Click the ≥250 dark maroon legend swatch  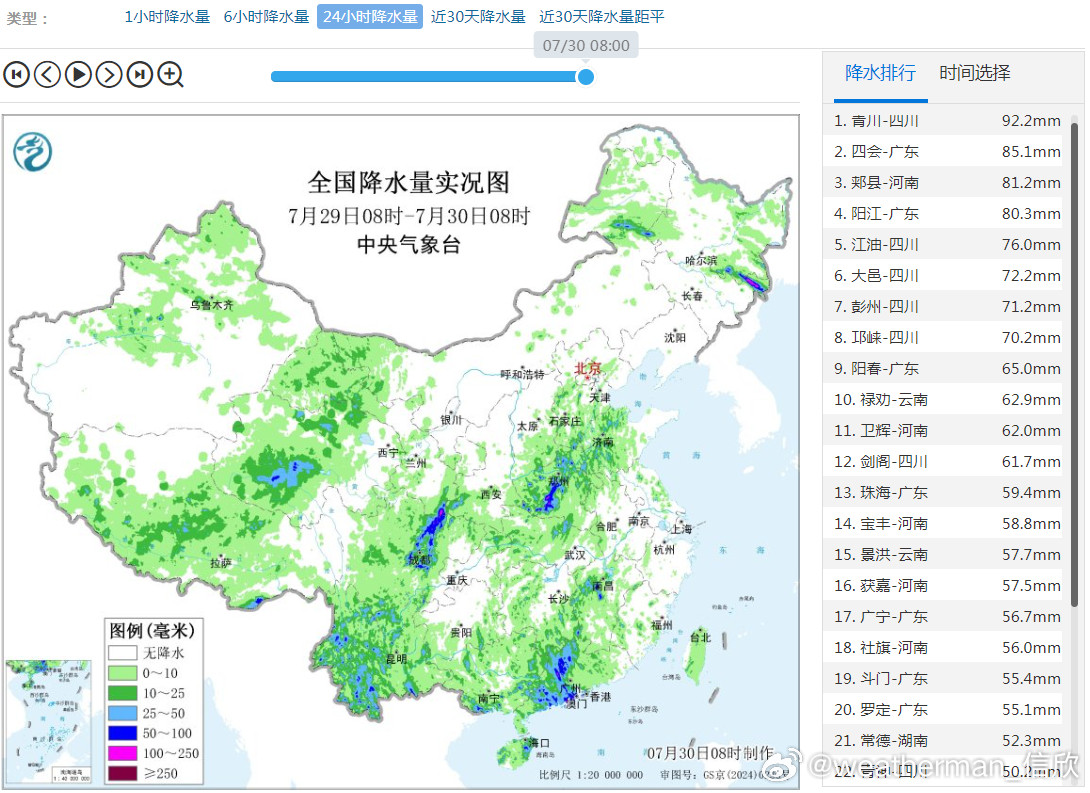[x=122, y=774]
